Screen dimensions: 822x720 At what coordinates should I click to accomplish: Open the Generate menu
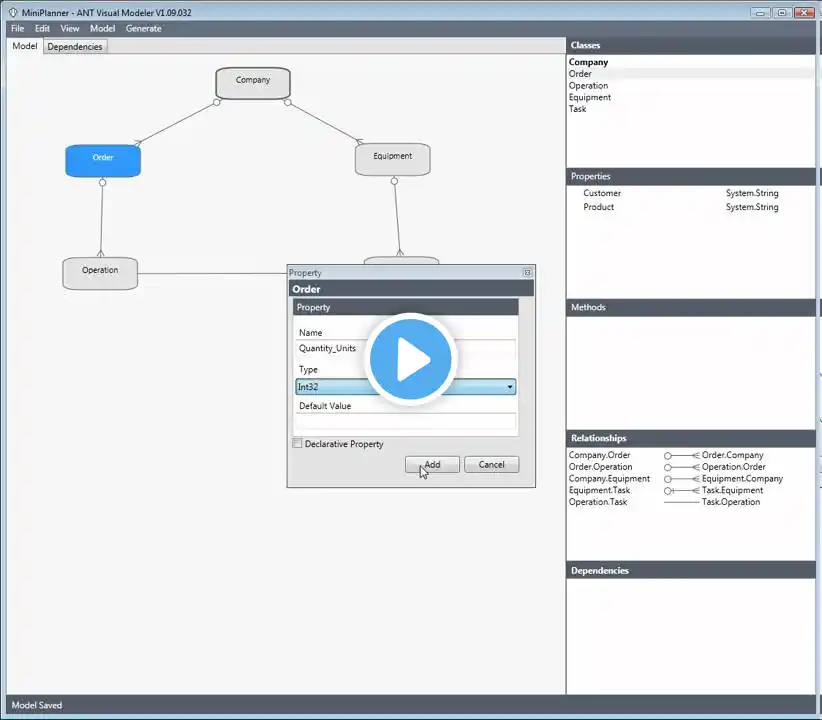pyautogui.click(x=143, y=28)
